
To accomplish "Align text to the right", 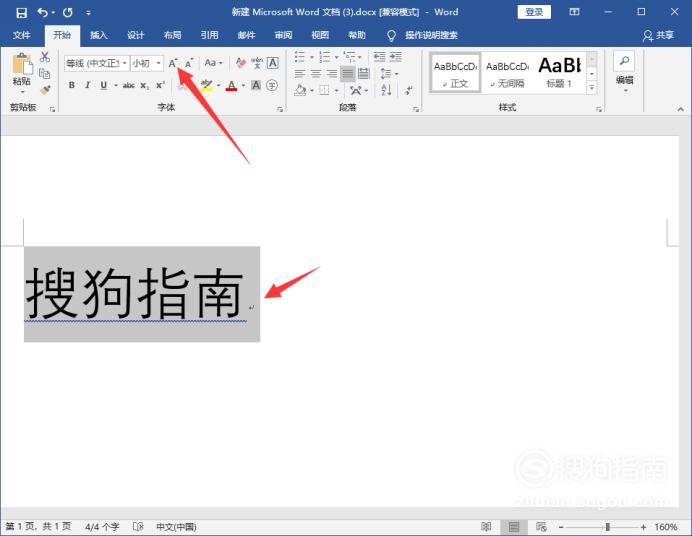I will pyautogui.click(x=332, y=73).
